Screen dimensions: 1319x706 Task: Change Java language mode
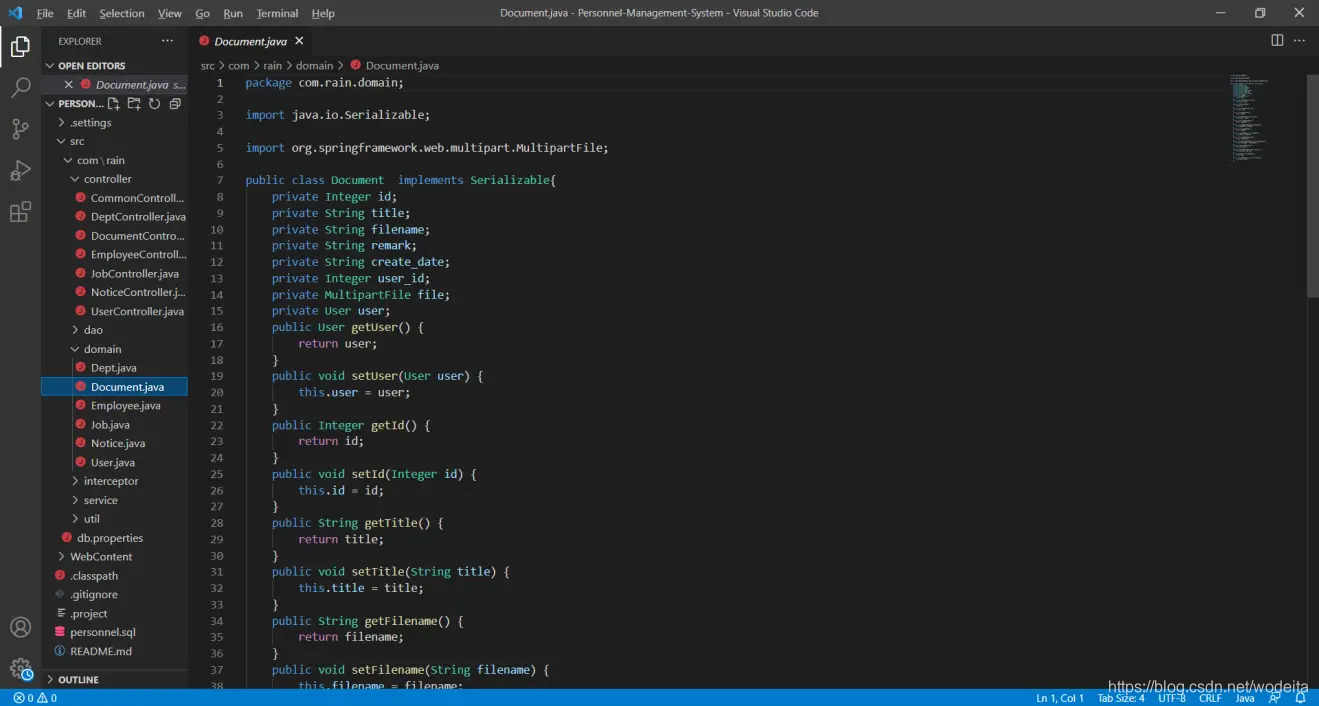pos(1245,698)
